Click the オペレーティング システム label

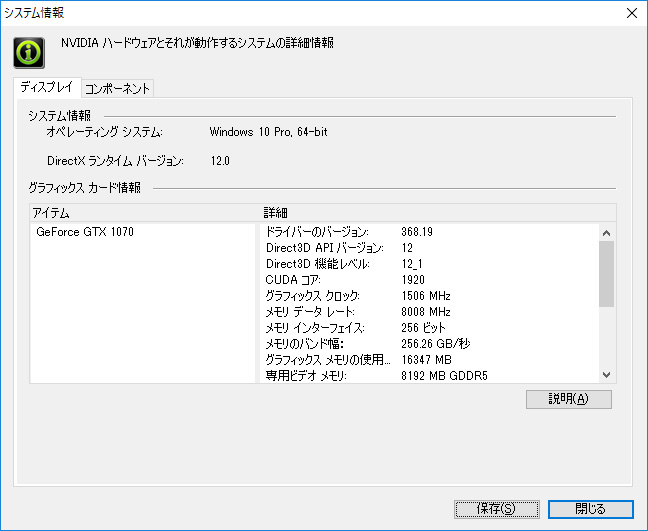coord(104,132)
